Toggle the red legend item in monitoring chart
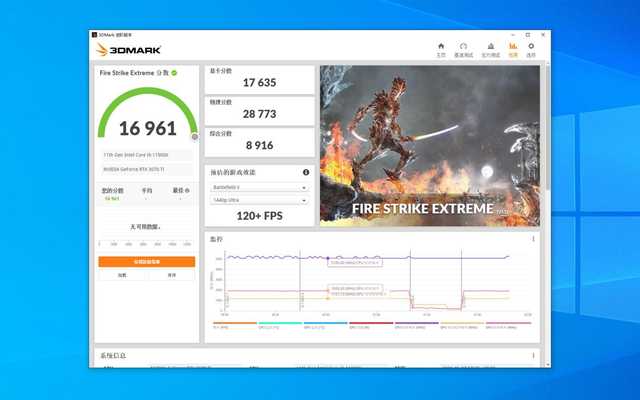The width and height of the screenshot is (640, 400). [x=371, y=325]
